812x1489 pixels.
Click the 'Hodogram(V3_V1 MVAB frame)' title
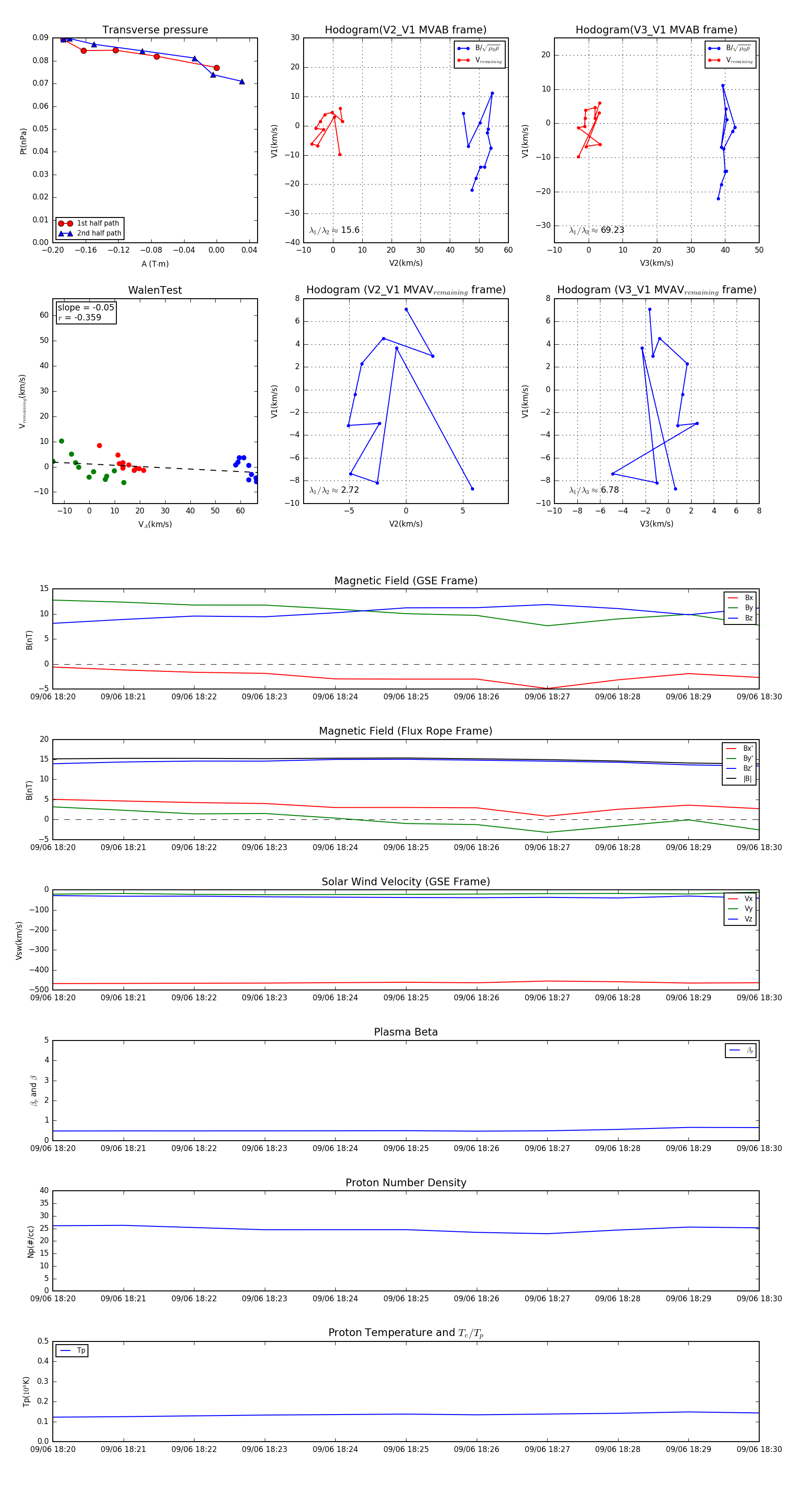tap(656, 30)
